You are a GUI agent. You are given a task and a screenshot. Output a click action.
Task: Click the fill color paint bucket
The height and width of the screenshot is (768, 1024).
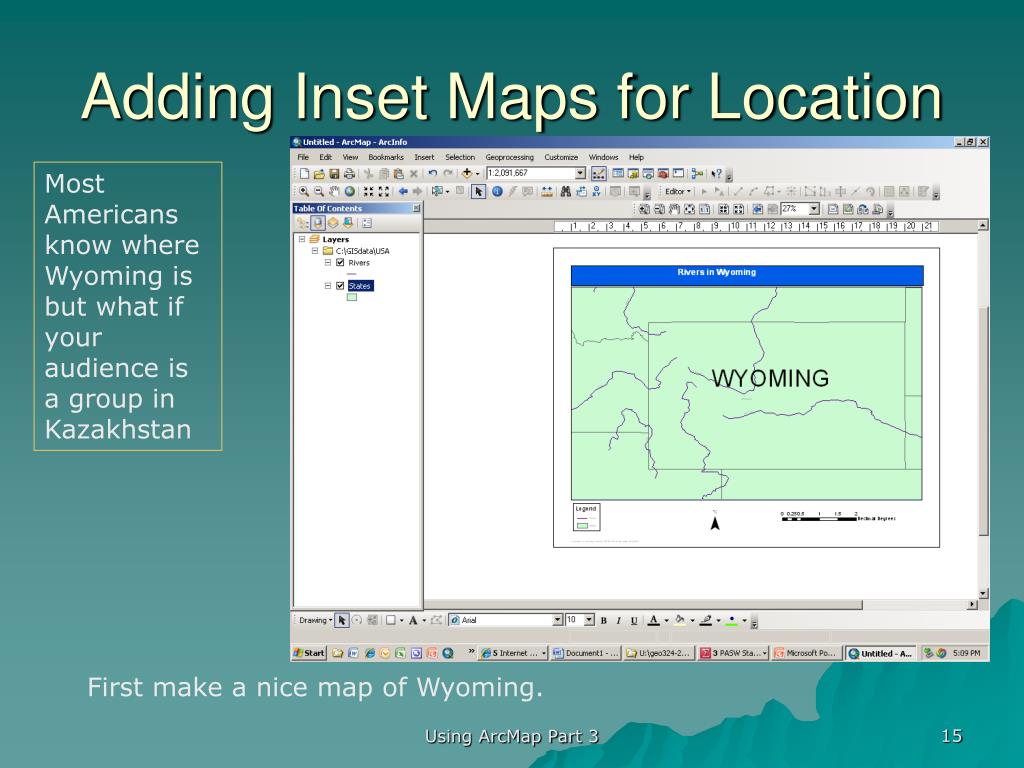(680, 620)
